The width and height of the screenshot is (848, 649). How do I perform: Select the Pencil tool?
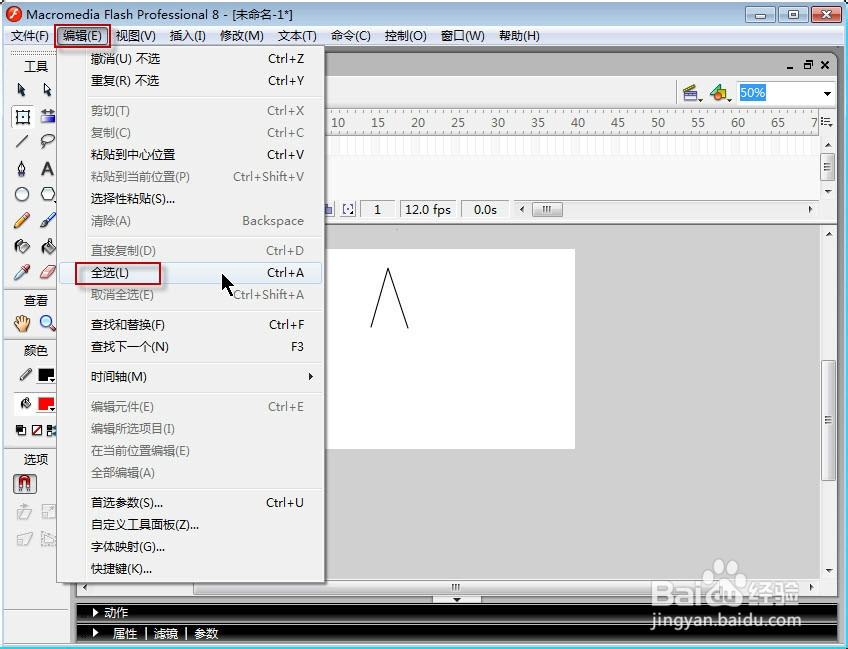[x=22, y=221]
